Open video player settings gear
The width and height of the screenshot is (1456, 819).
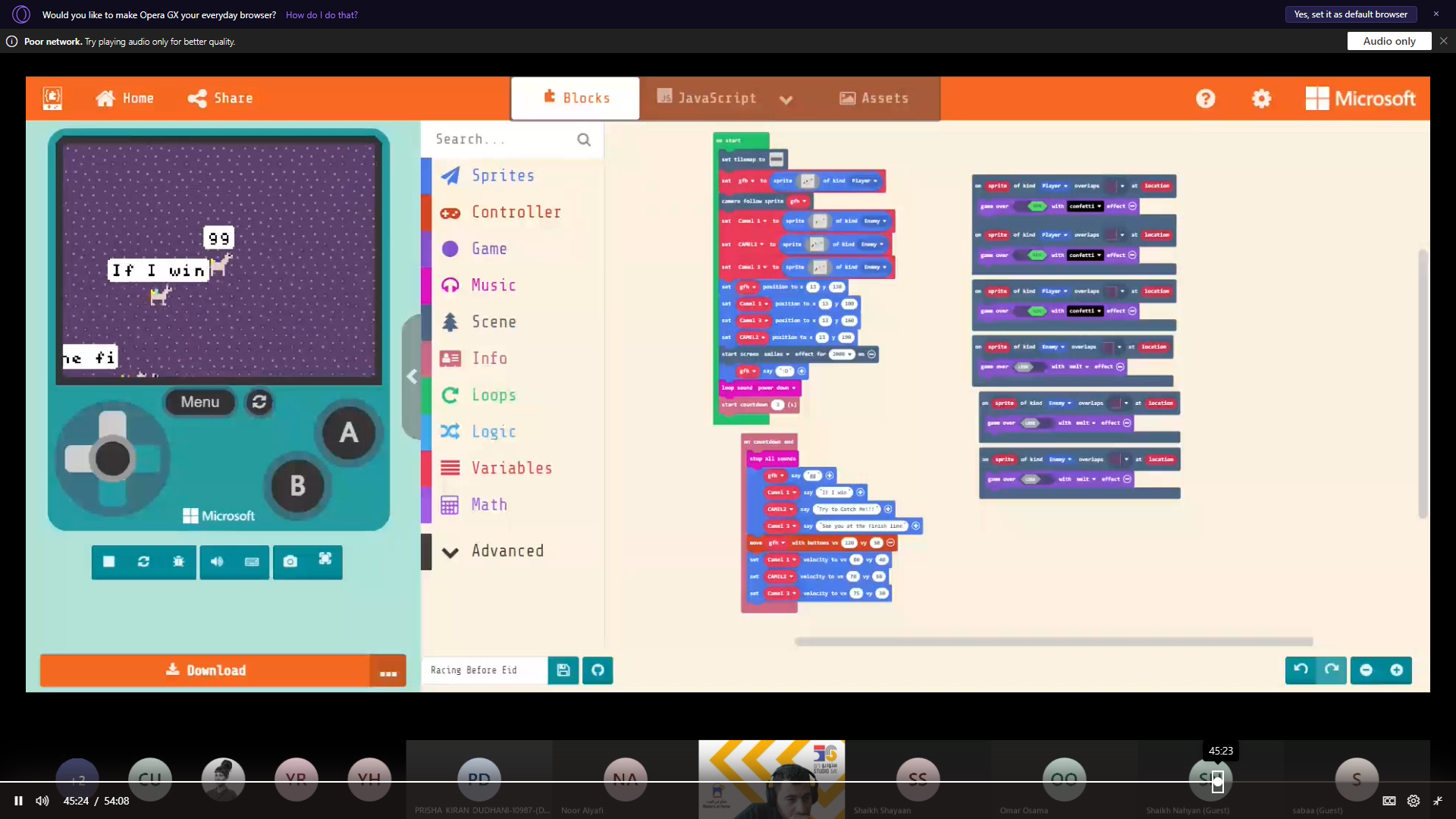(x=1414, y=801)
